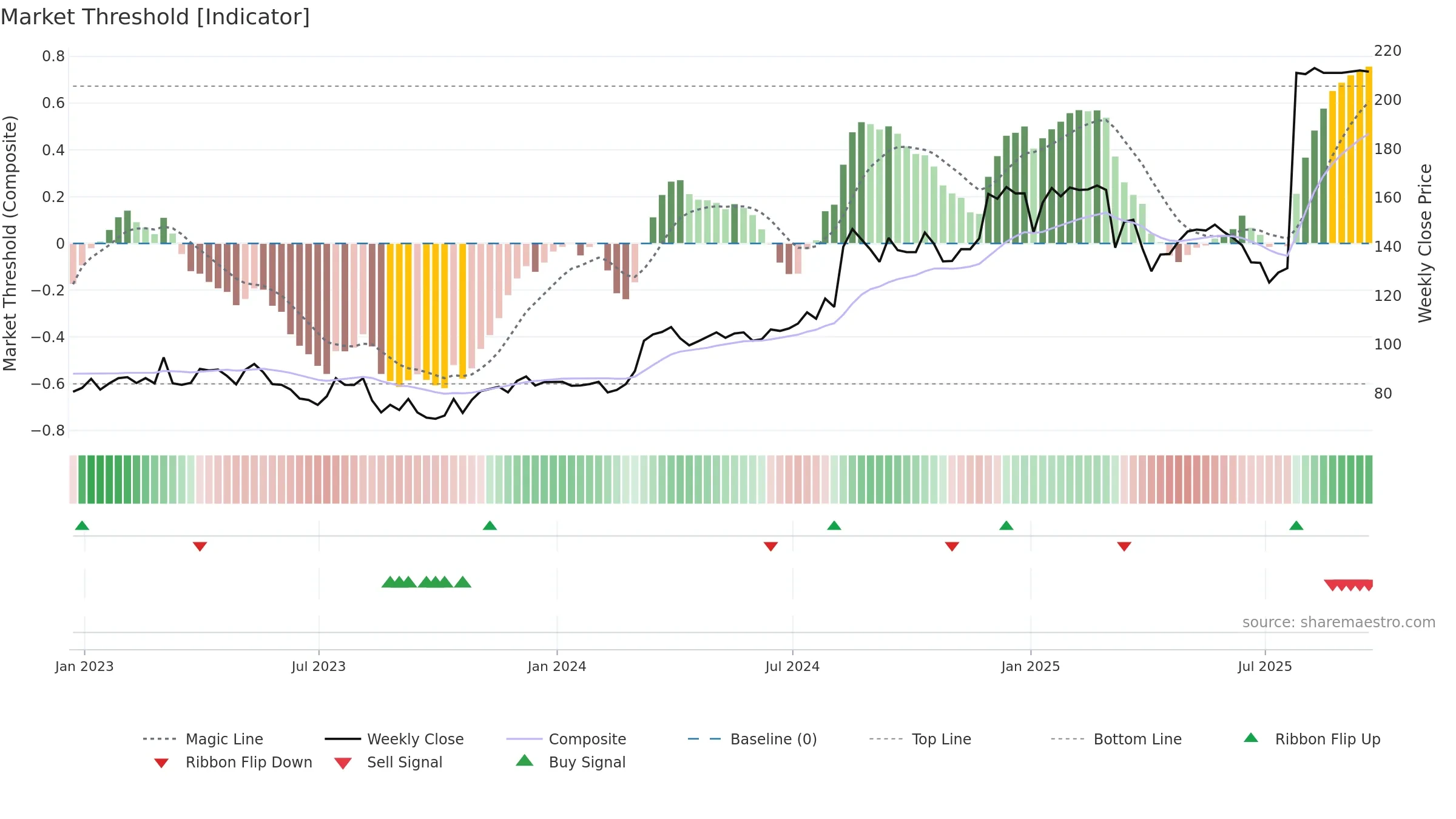Click the Market Threshold [Indicator] chart title
Screen dimensions: 1456x819
(x=155, y=17)
